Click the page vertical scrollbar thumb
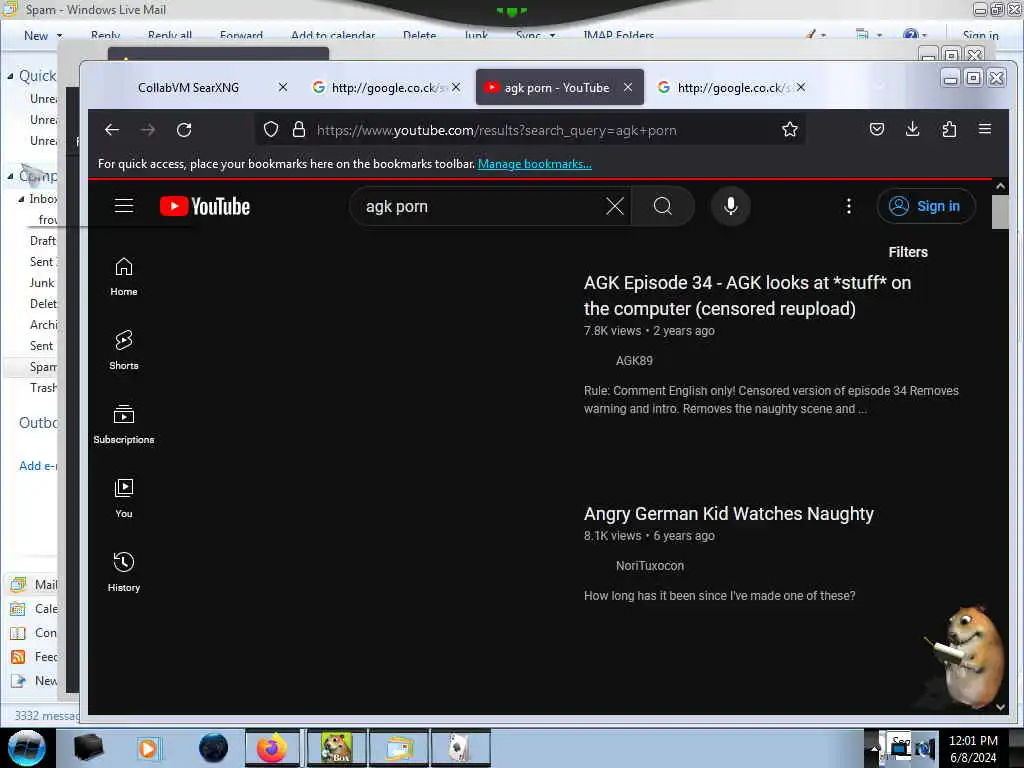The height and width of the screenshot is (768, 1024). click(1000, 212)
